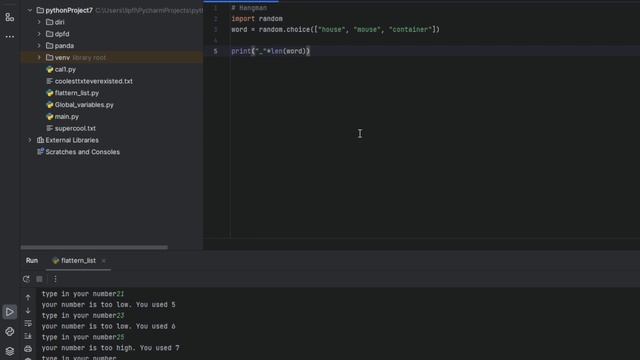Click console input value 25
The image size is (640, 360).
click(120, 338)
